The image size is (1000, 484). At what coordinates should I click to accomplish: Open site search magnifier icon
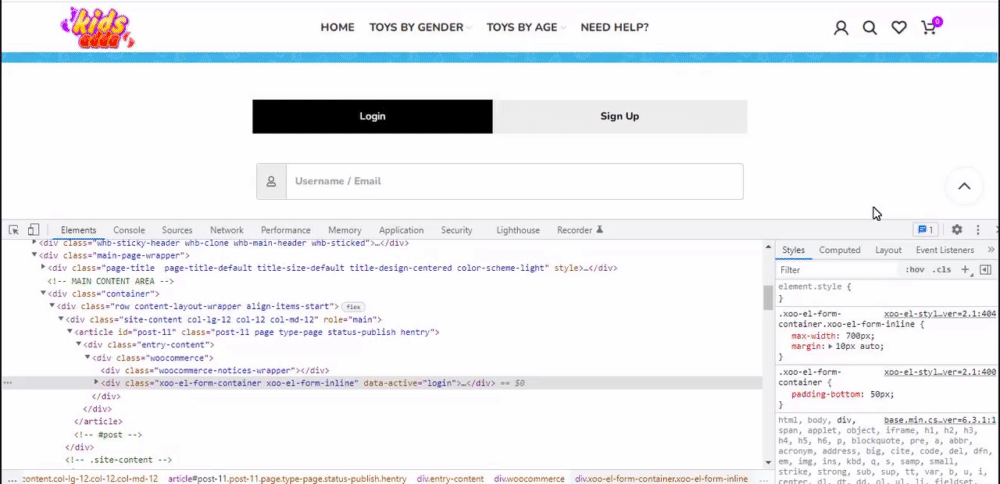click(x=870, y=27)
